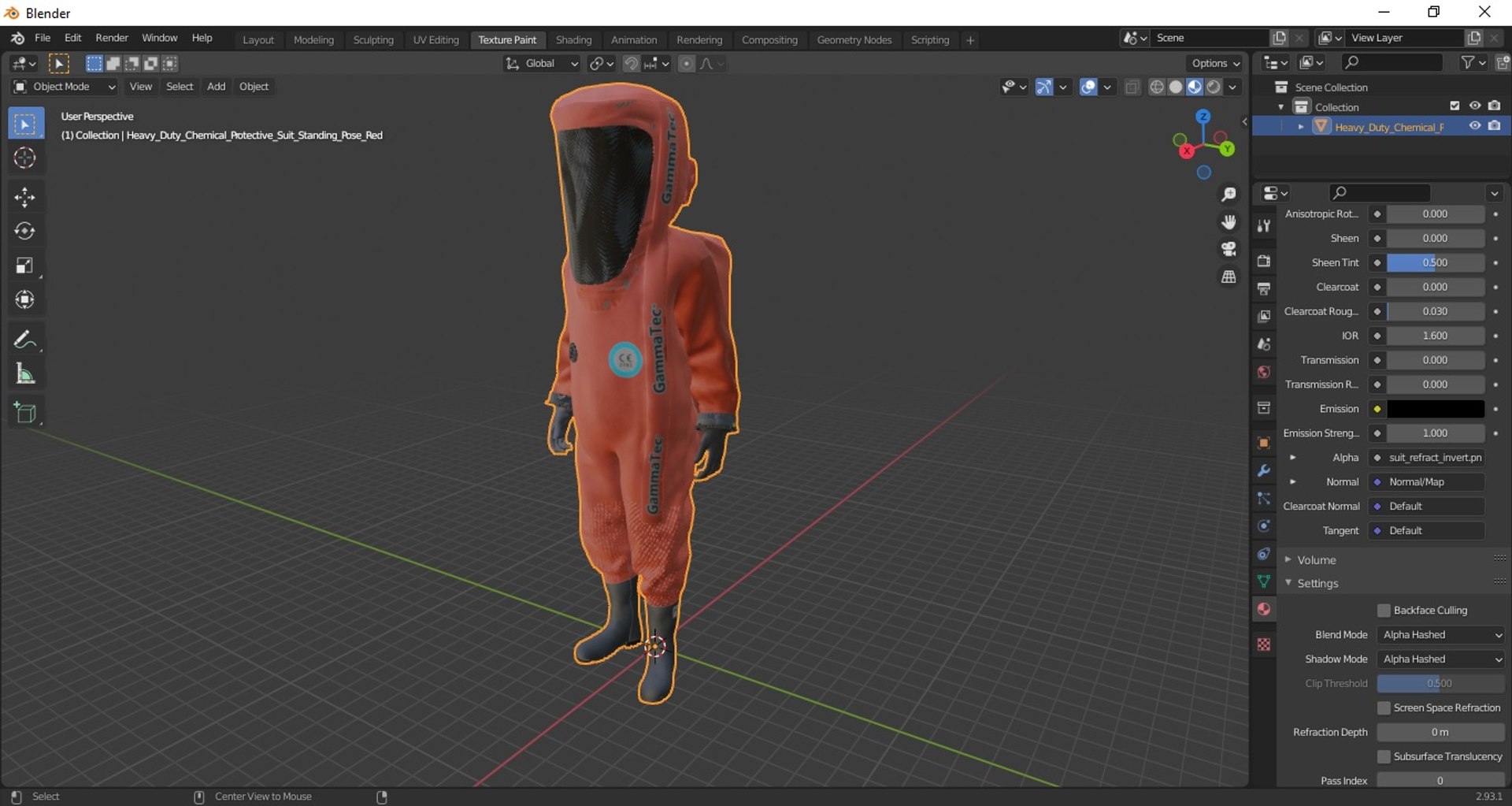Image resolution: width=1512 pixels, height=806 pixels.
Task: Select the Measure tool
Action: pyautogui.click(x=25, y=374)
